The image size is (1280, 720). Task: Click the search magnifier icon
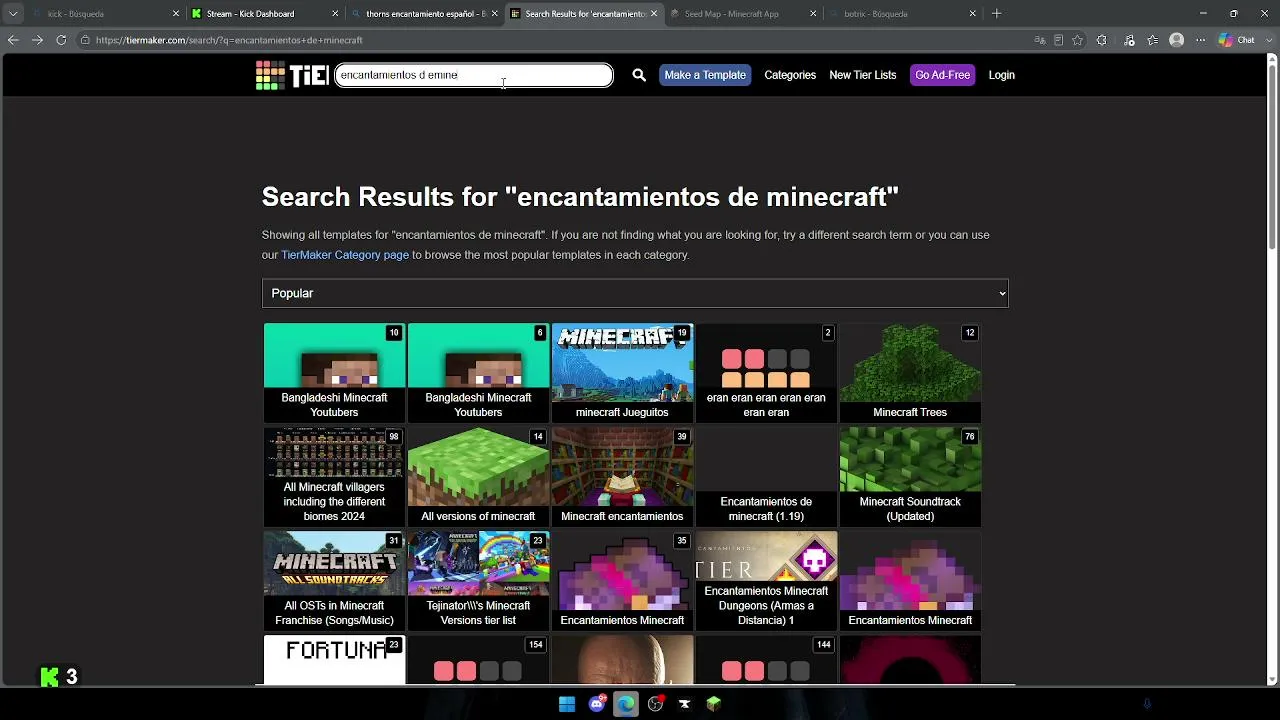[x=639, y=75]
